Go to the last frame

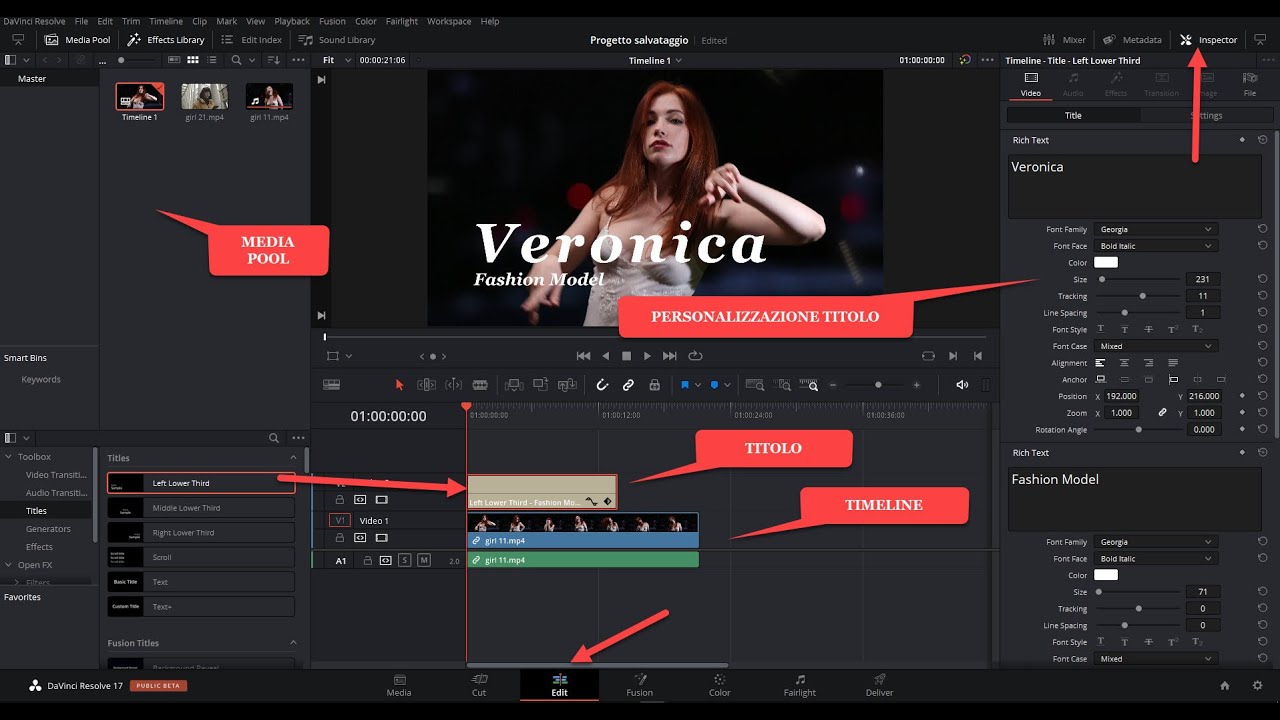point(670,356)
